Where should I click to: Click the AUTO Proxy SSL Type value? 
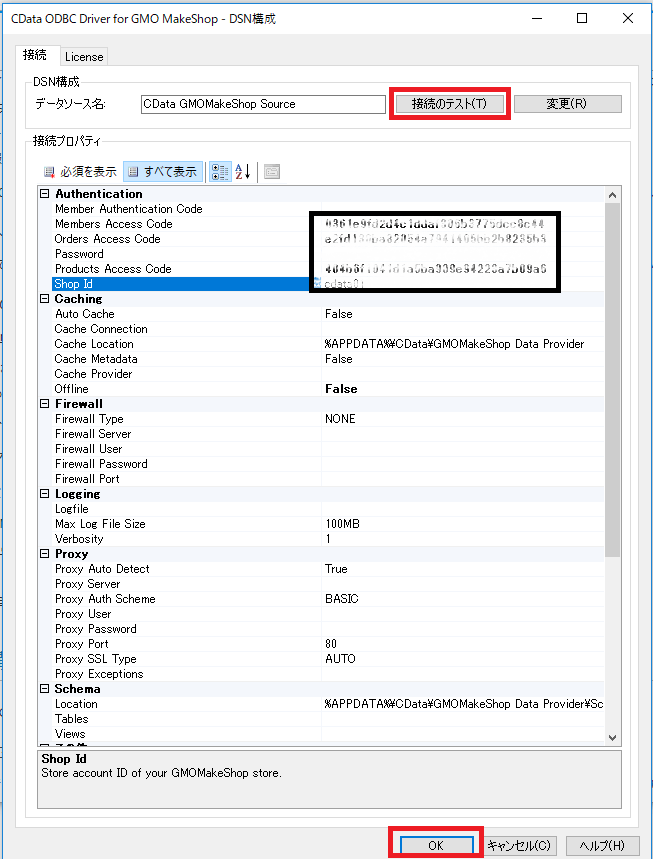point(340,659)
